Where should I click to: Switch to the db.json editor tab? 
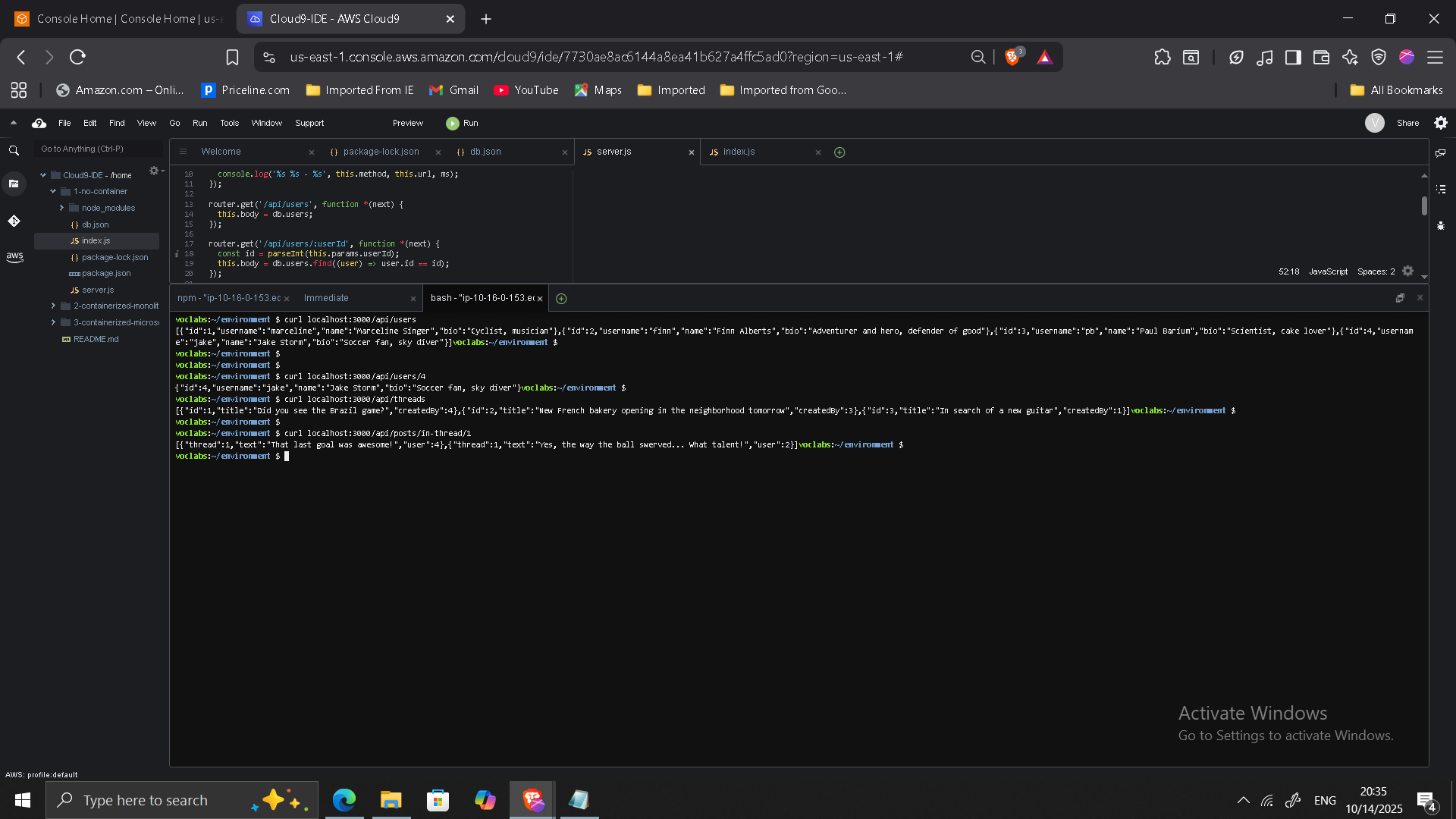[x=486, y=152]
